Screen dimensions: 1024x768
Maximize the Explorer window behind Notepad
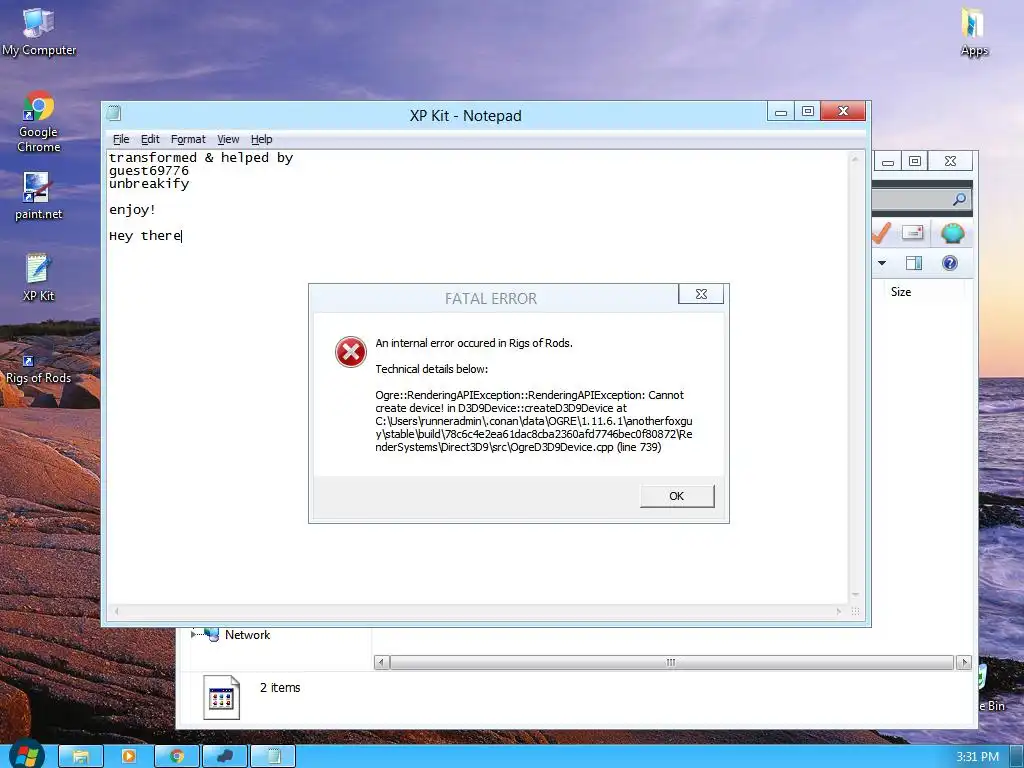coord(915,161)
